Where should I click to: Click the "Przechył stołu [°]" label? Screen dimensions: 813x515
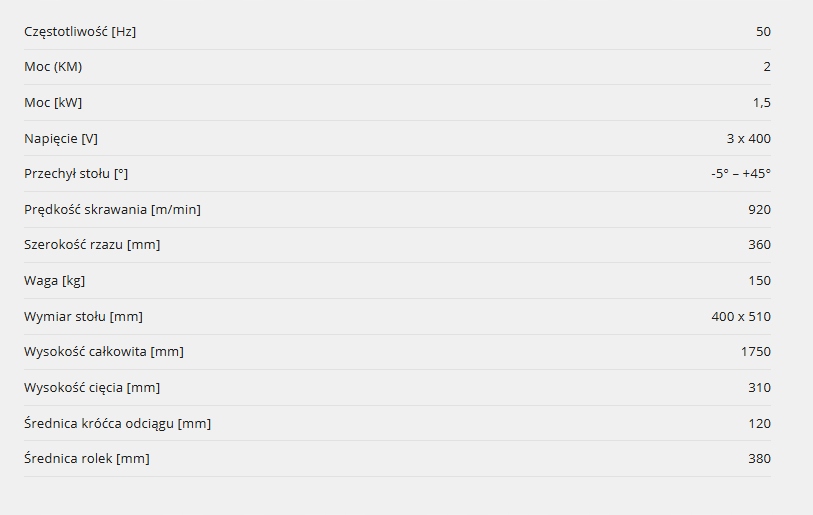(76, 173)
